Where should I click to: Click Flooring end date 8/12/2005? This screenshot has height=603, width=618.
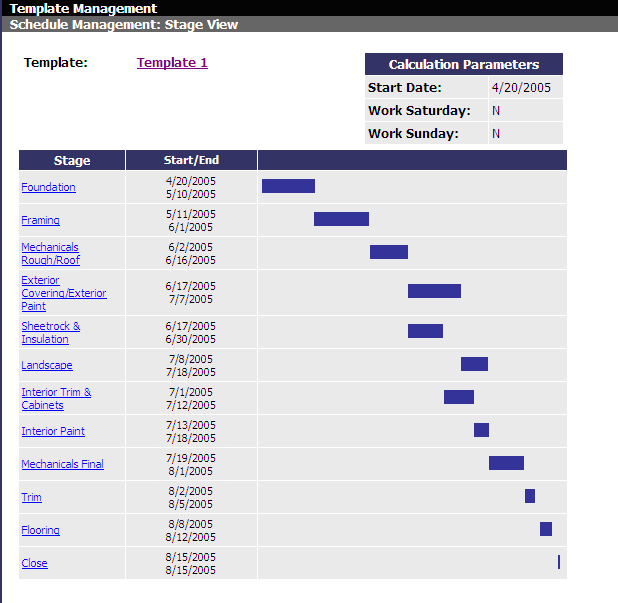click(x=191, y=538)
